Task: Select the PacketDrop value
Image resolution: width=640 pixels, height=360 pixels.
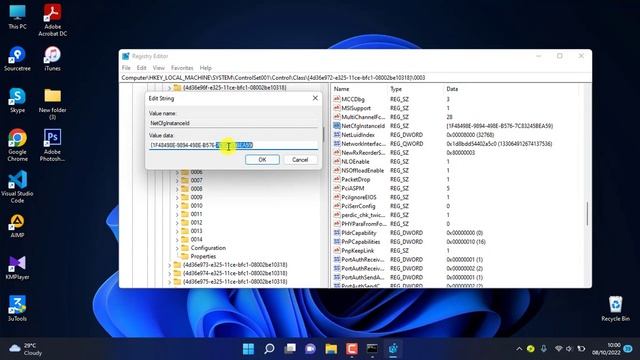Action: coord(356,179)
